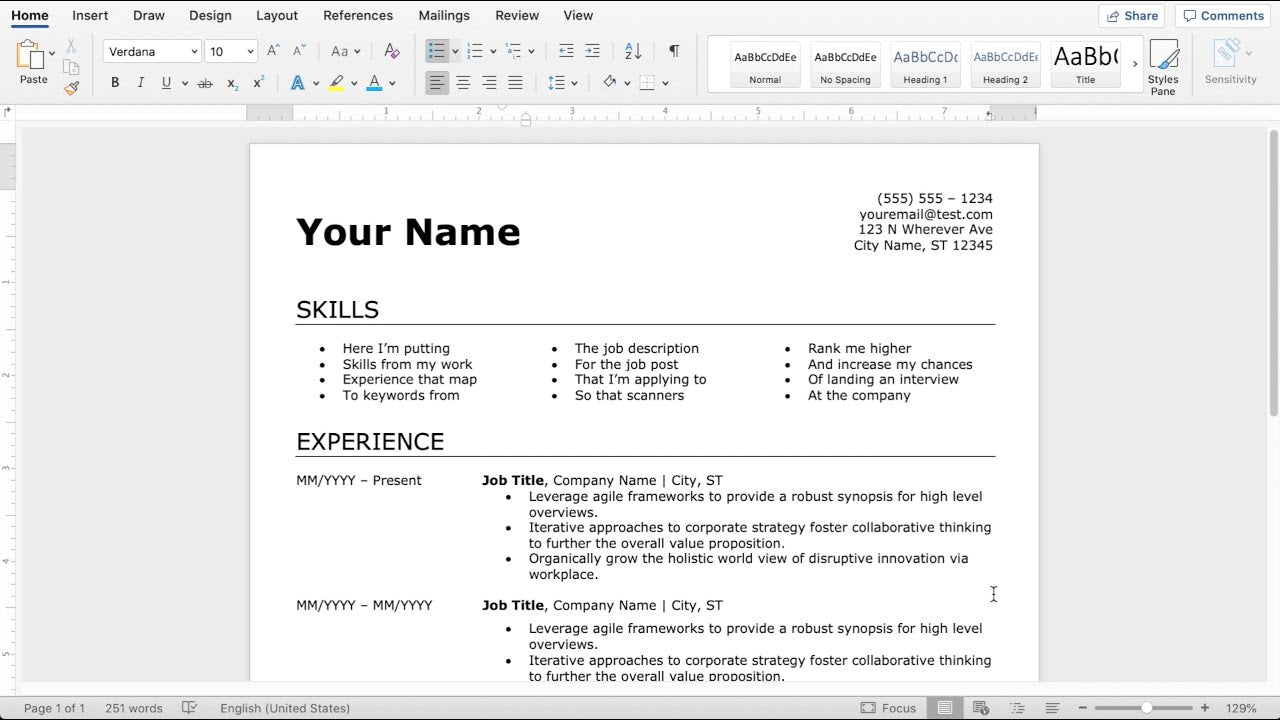The image size is (1280, 720).
Task: Select the strikethrough icon
Action: coord(204,83)
